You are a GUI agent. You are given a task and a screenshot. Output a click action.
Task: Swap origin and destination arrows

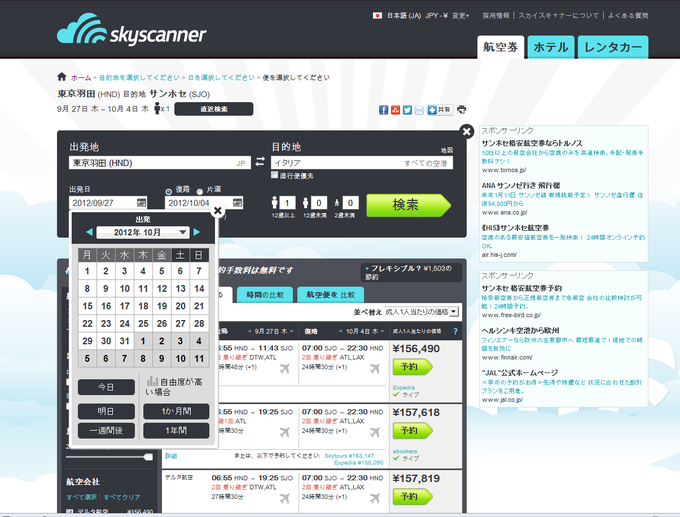[x=260, y=162]
